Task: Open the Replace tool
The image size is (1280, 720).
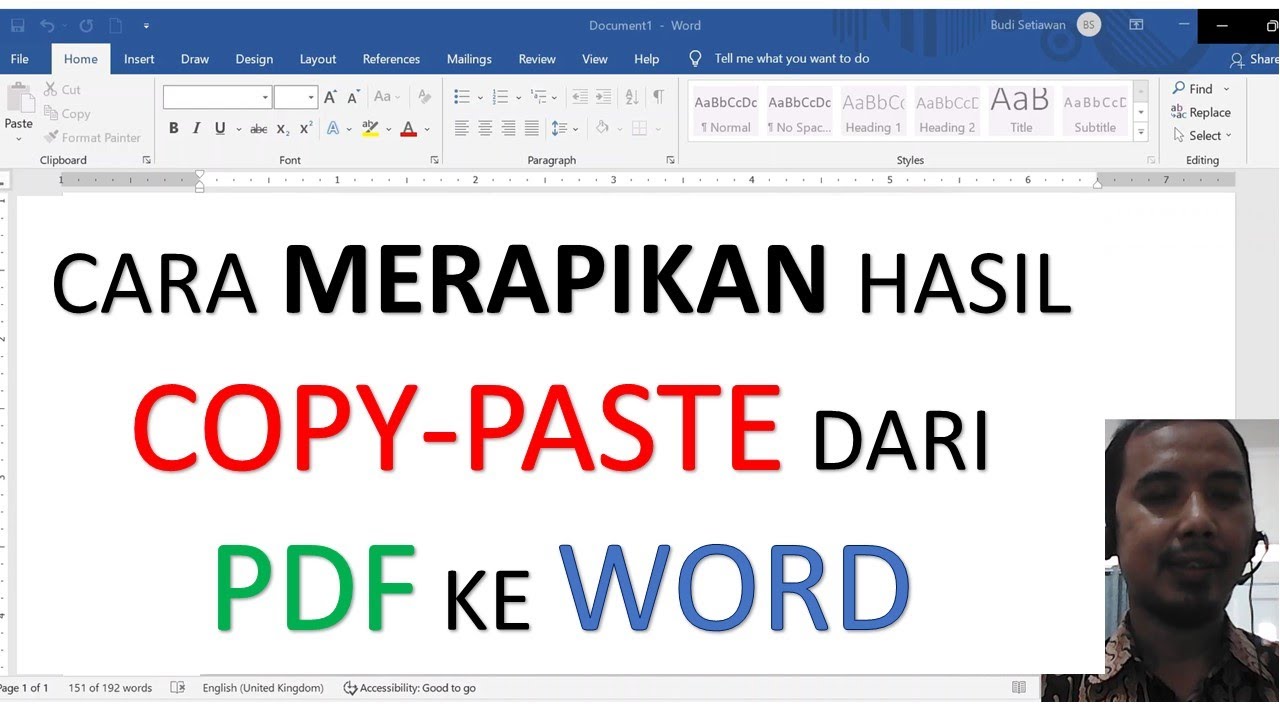Action: 1201,112
